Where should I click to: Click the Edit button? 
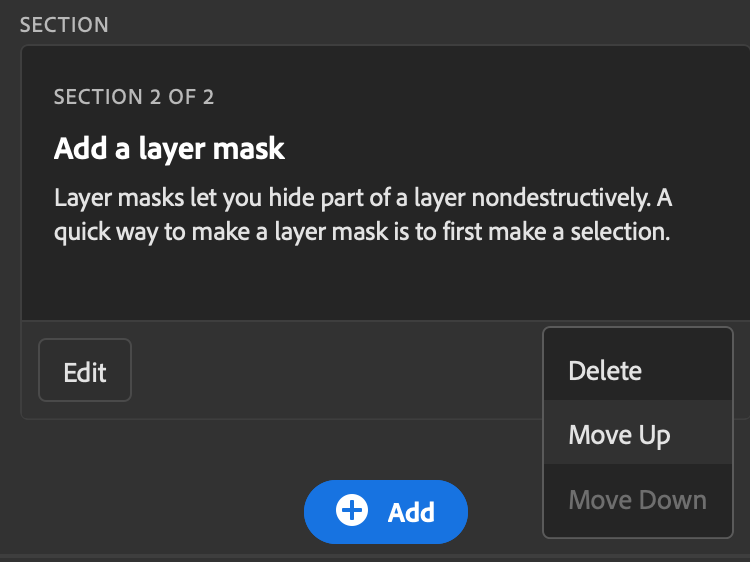85,372
